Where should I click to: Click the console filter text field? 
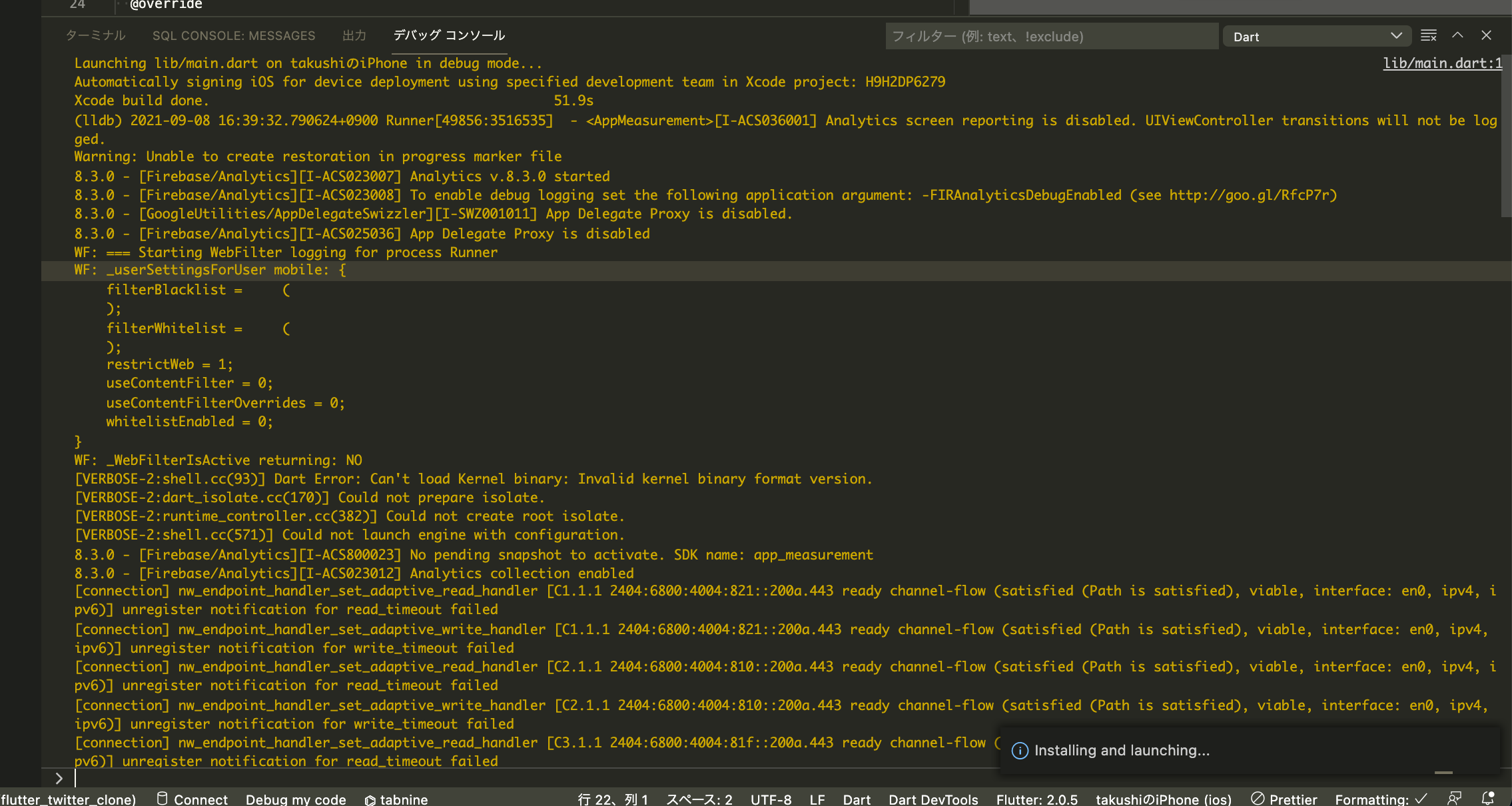(1051, 37)
